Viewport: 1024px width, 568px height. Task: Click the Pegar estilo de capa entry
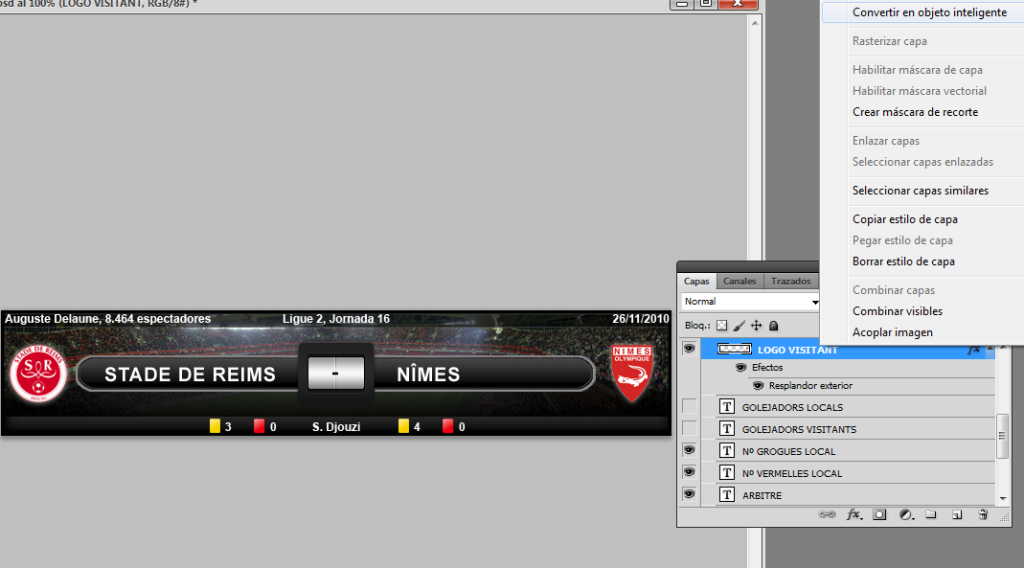click(x=902, y=240)
